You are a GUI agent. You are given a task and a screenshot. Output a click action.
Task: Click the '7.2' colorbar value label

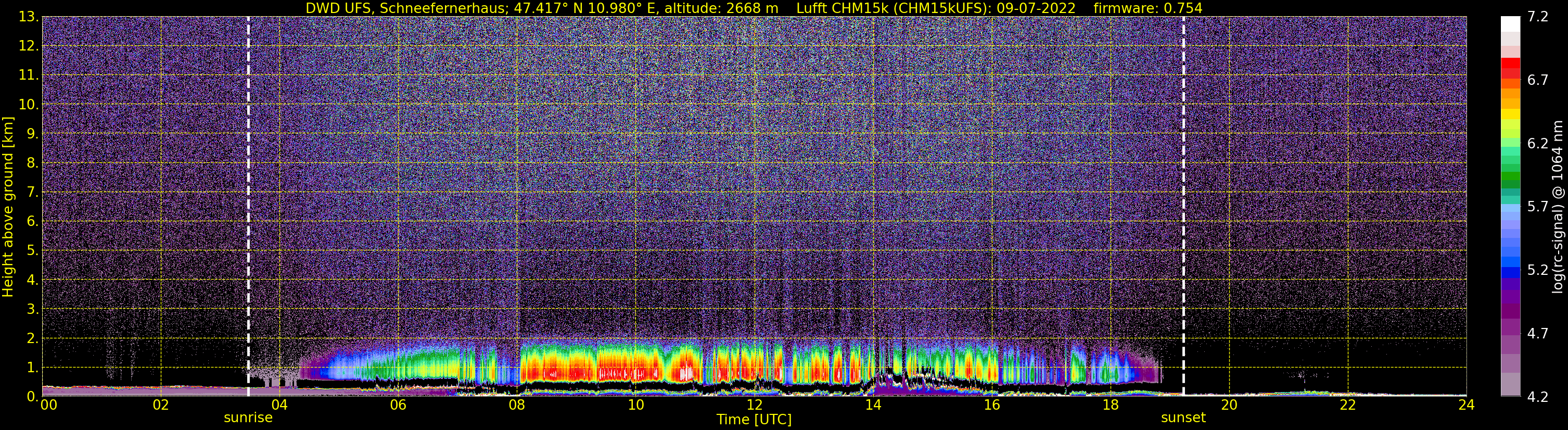pyautogui.click(x=1538, y=17)
